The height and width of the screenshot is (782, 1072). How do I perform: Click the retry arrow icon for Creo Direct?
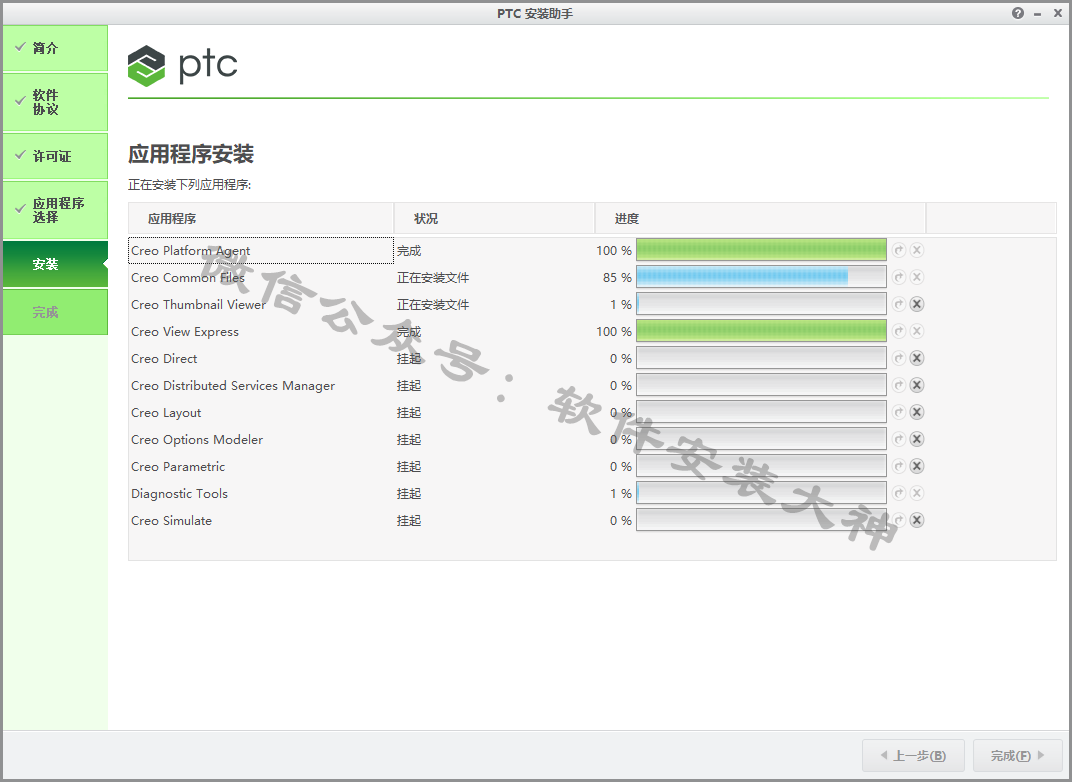(x=899, y=358)
